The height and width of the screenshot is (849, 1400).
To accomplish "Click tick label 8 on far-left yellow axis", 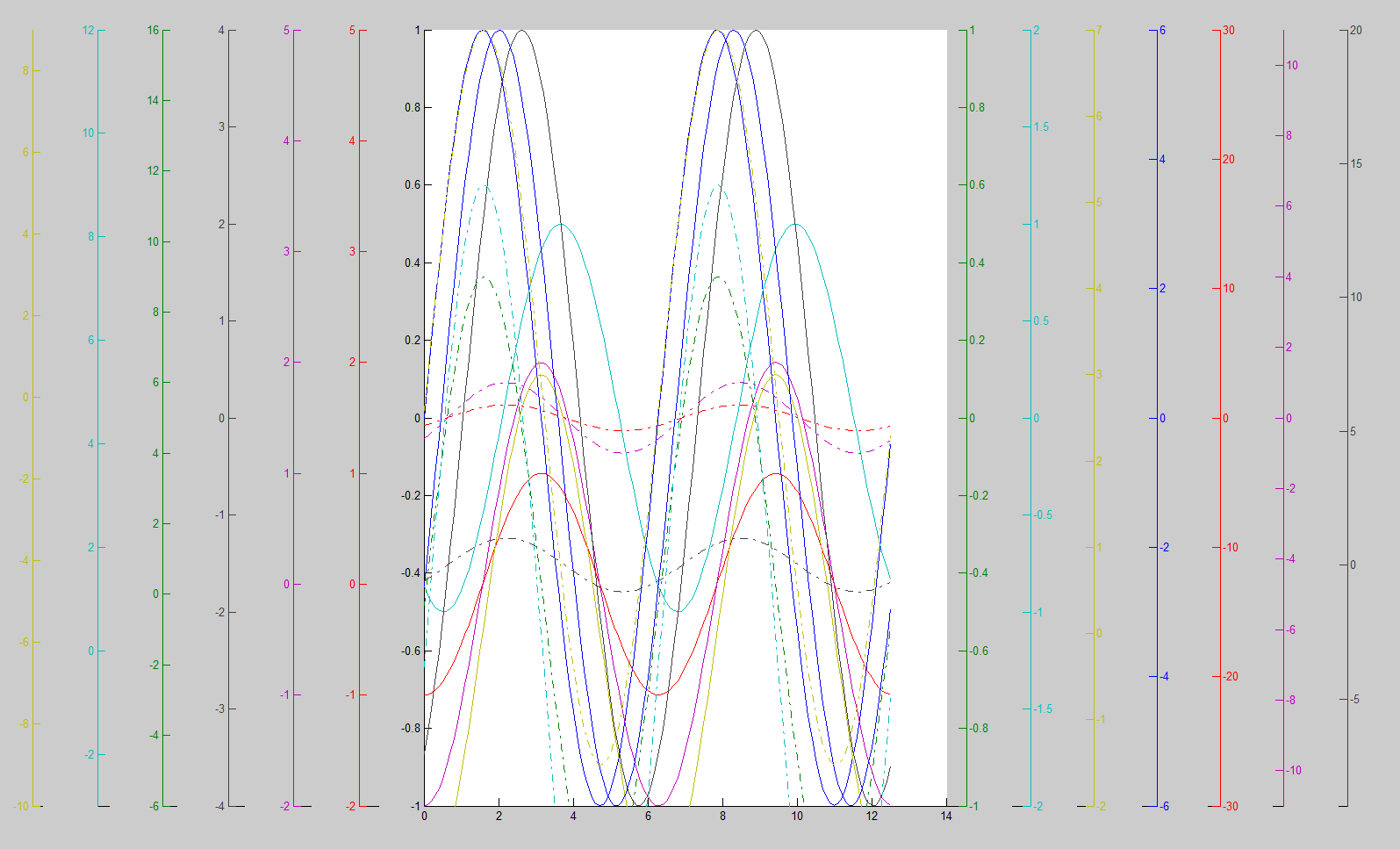I will coord(25,71).
